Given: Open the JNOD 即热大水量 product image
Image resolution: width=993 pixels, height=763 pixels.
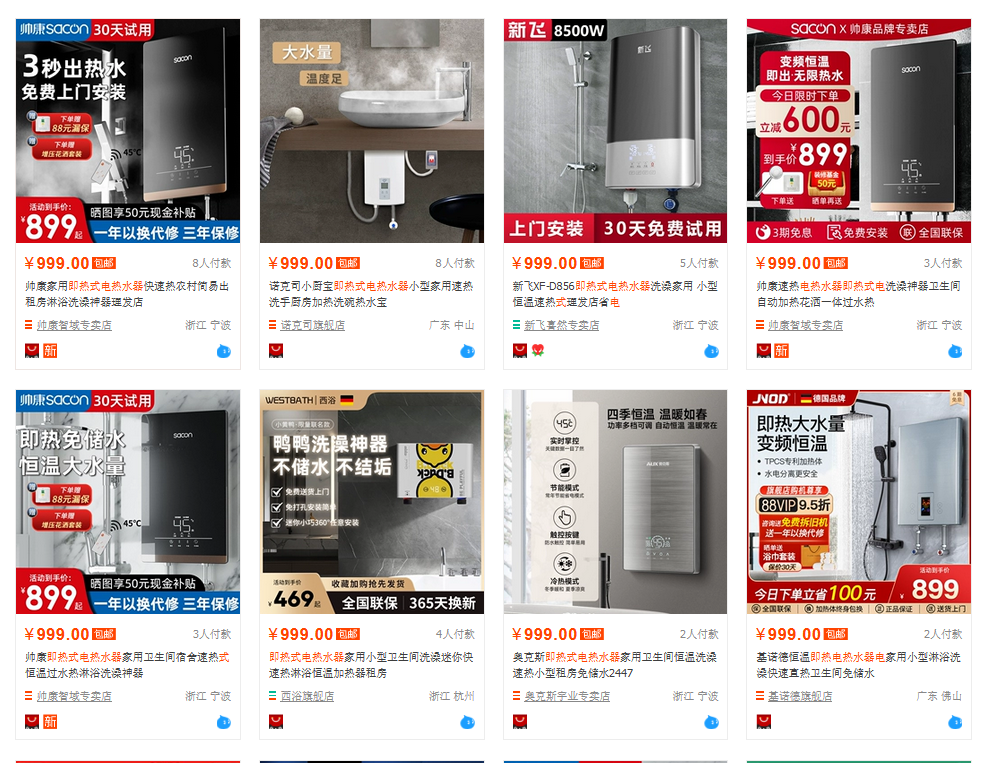Looking at the screenshot, I should (859, 502).
